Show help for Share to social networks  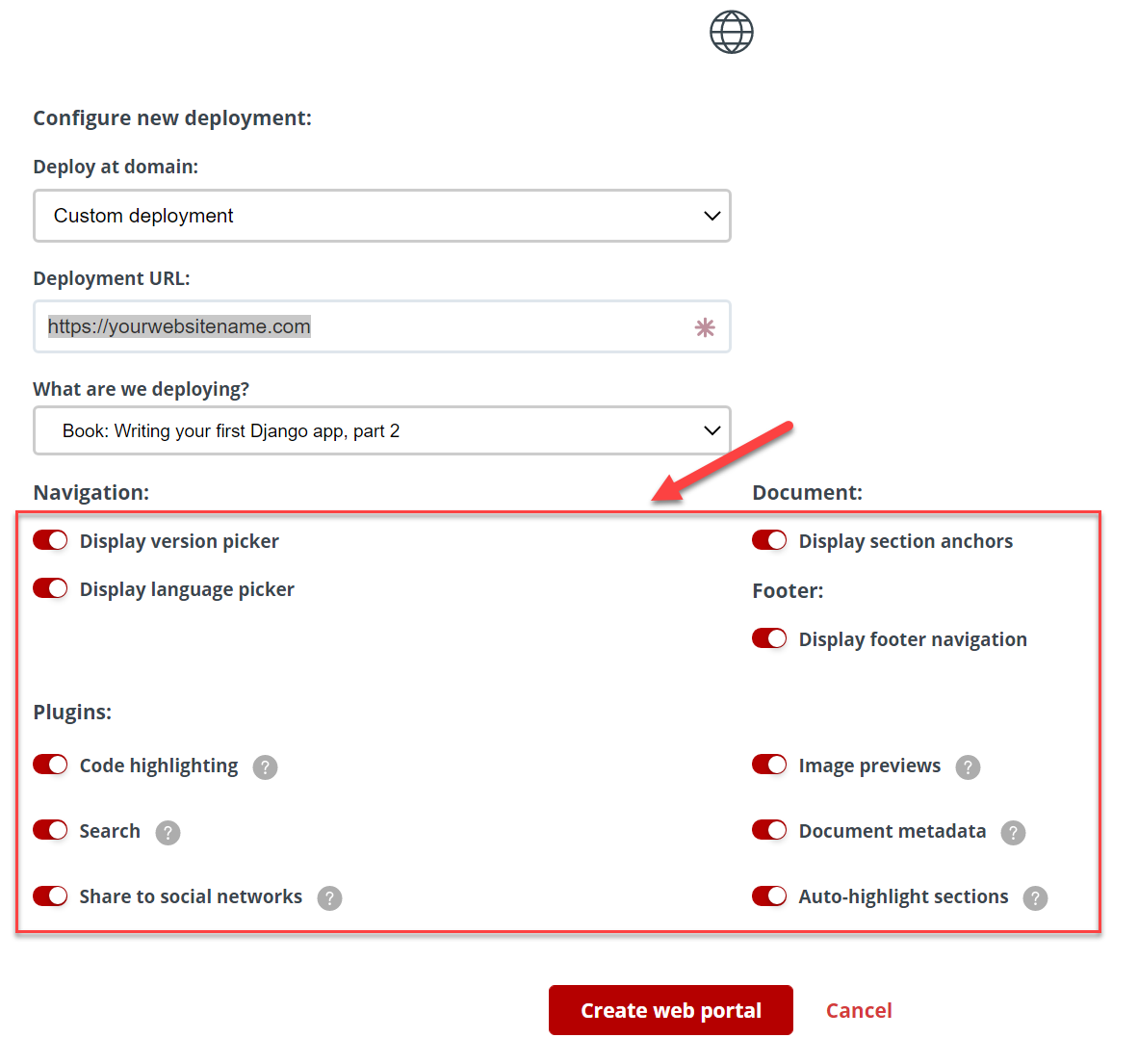pos(329,897)
